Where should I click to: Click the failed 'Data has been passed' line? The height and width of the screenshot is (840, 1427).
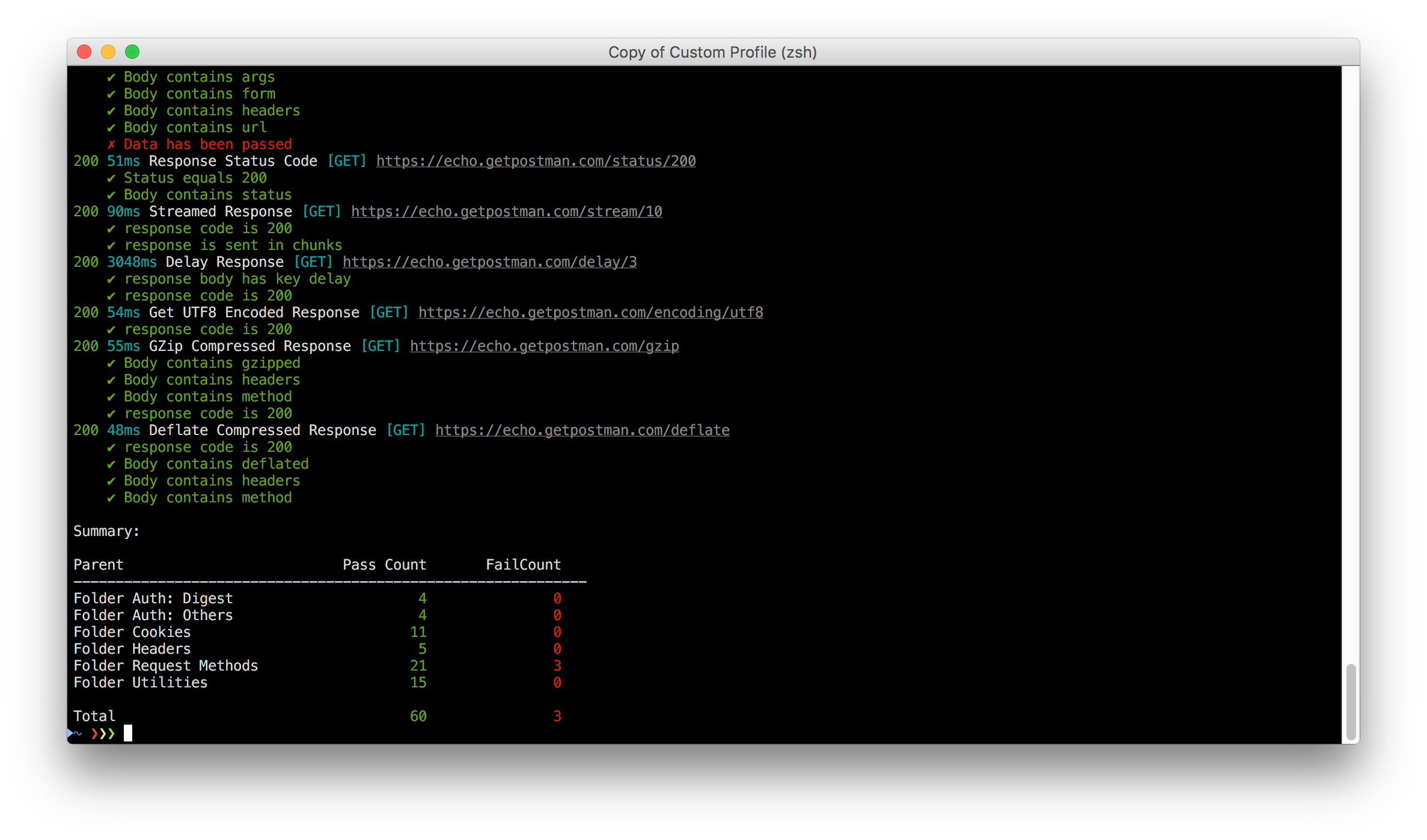pyautogui.click(x=200, y=144)
